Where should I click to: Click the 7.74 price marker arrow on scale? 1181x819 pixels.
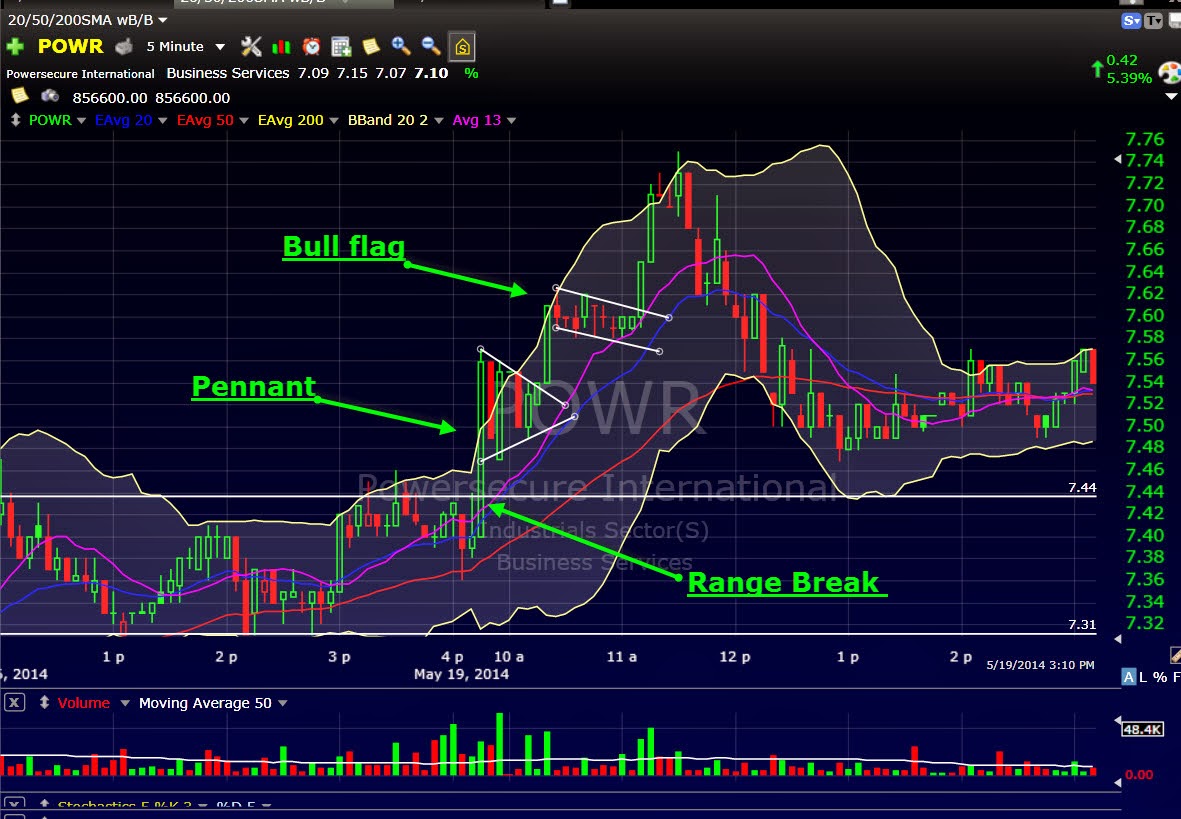pos(1118,160)
